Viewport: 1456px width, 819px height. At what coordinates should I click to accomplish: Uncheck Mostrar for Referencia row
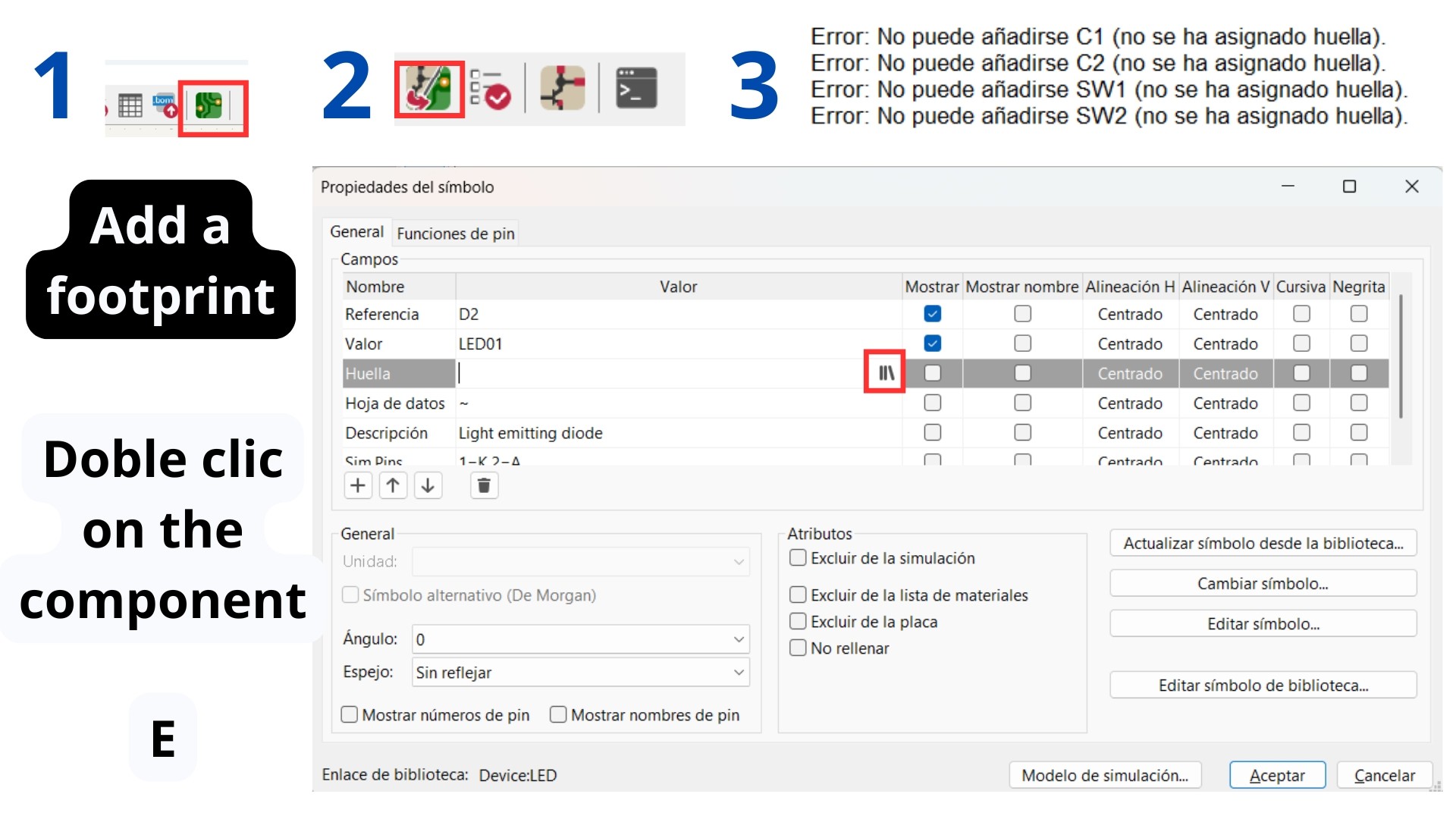pos(932,314)
